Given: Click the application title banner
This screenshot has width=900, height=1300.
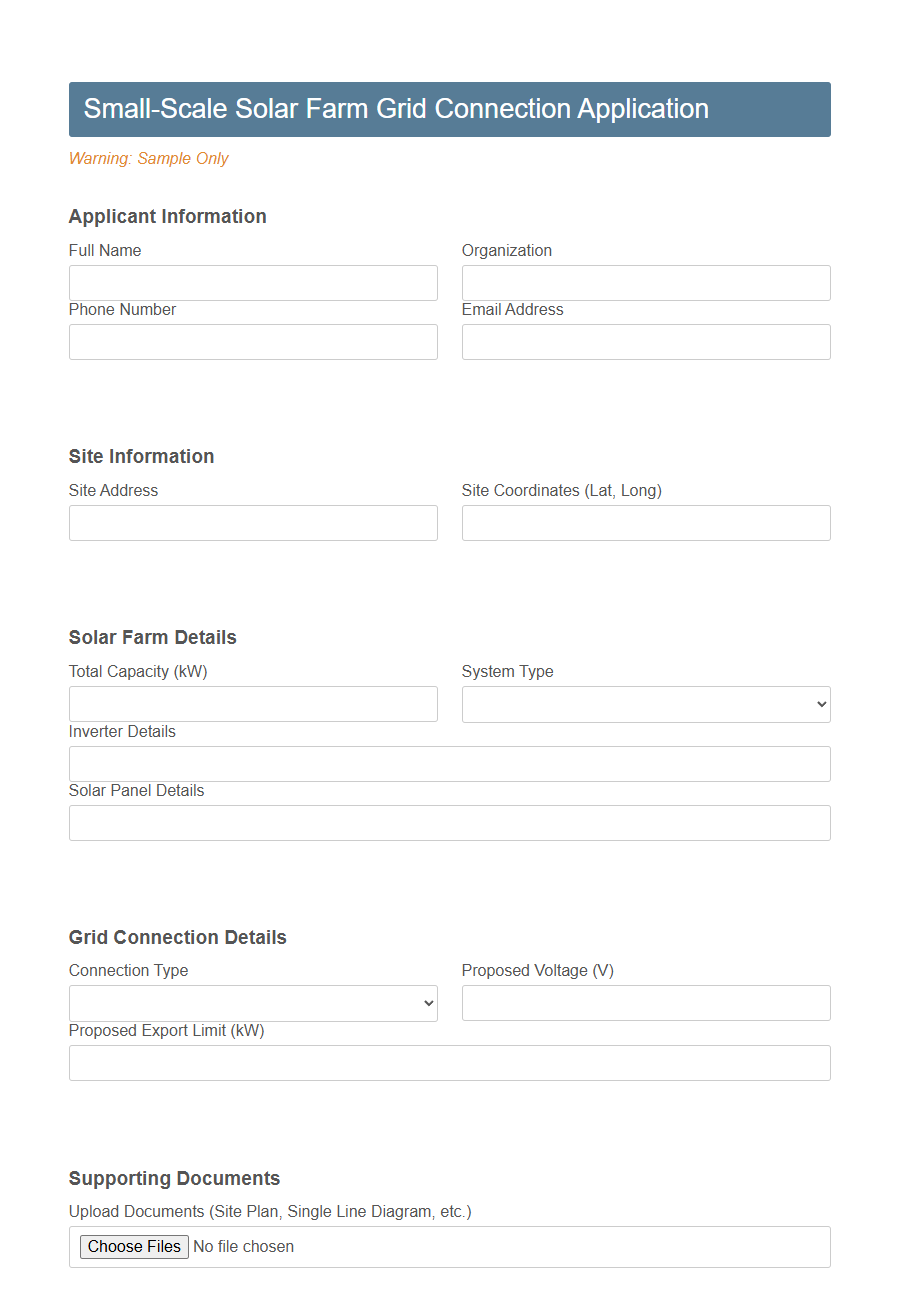Looking at the screenshot, I should coord(449,109).
